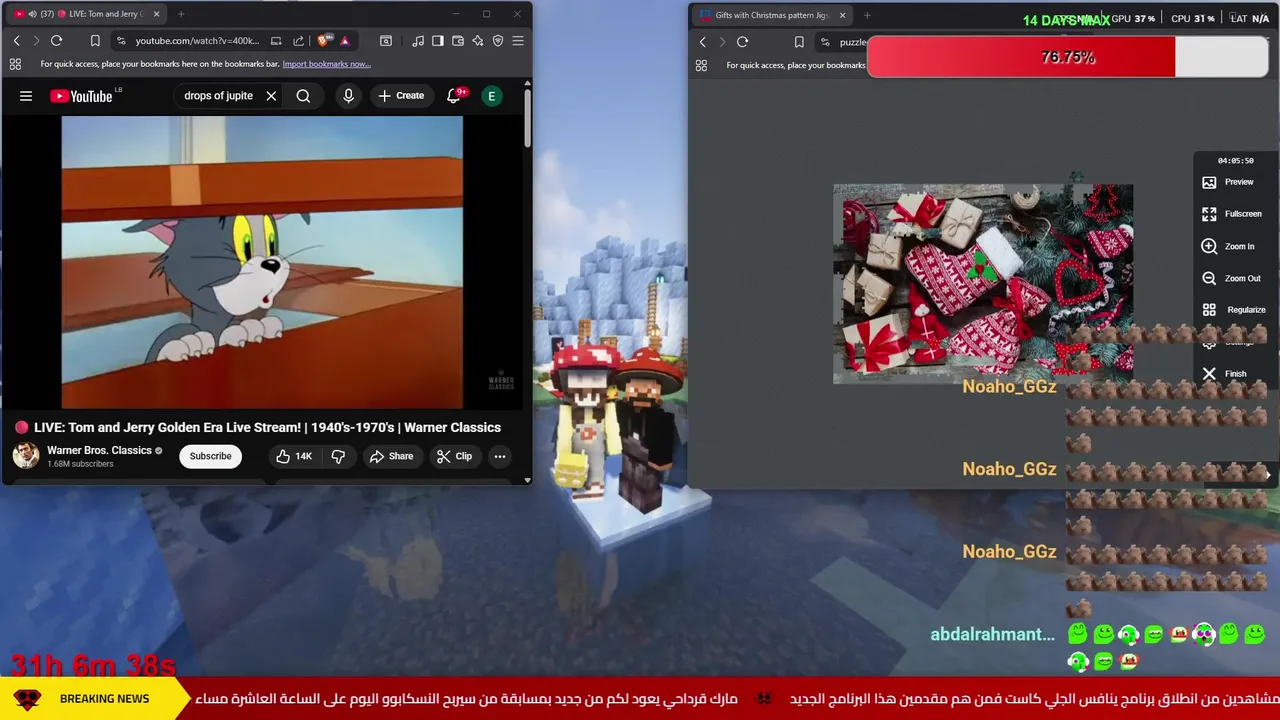Click the Christmas stockings puzzle image

983,283
